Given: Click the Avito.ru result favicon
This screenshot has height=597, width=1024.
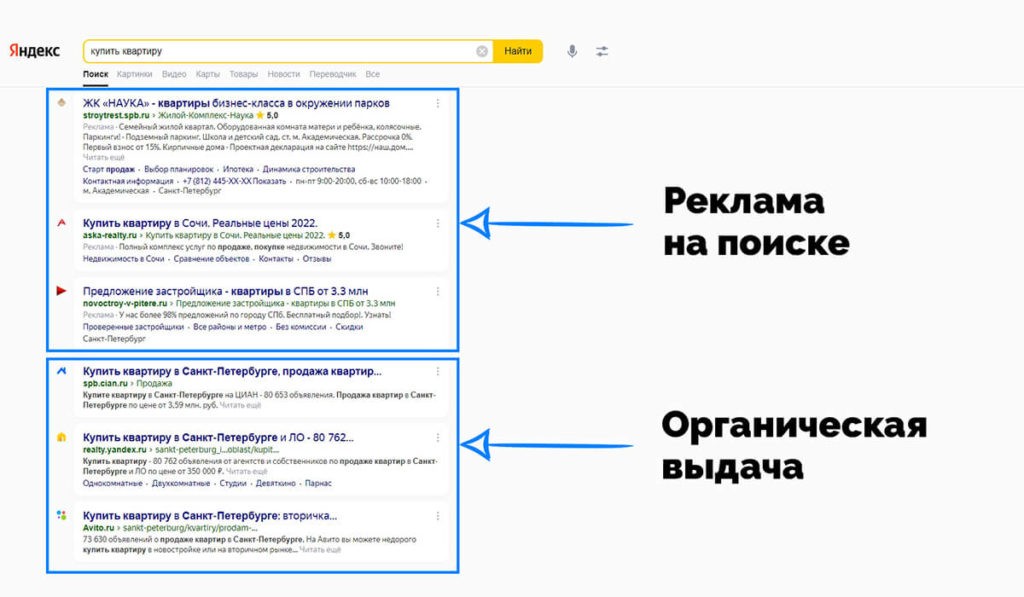Looking at the screenshot, I should coord(61,515).
